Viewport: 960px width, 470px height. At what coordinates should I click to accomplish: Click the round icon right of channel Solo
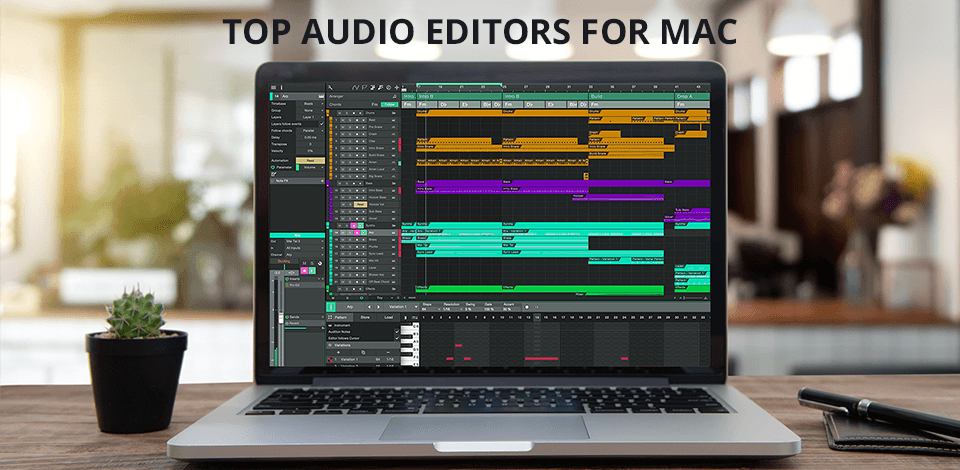click(320, 263)
